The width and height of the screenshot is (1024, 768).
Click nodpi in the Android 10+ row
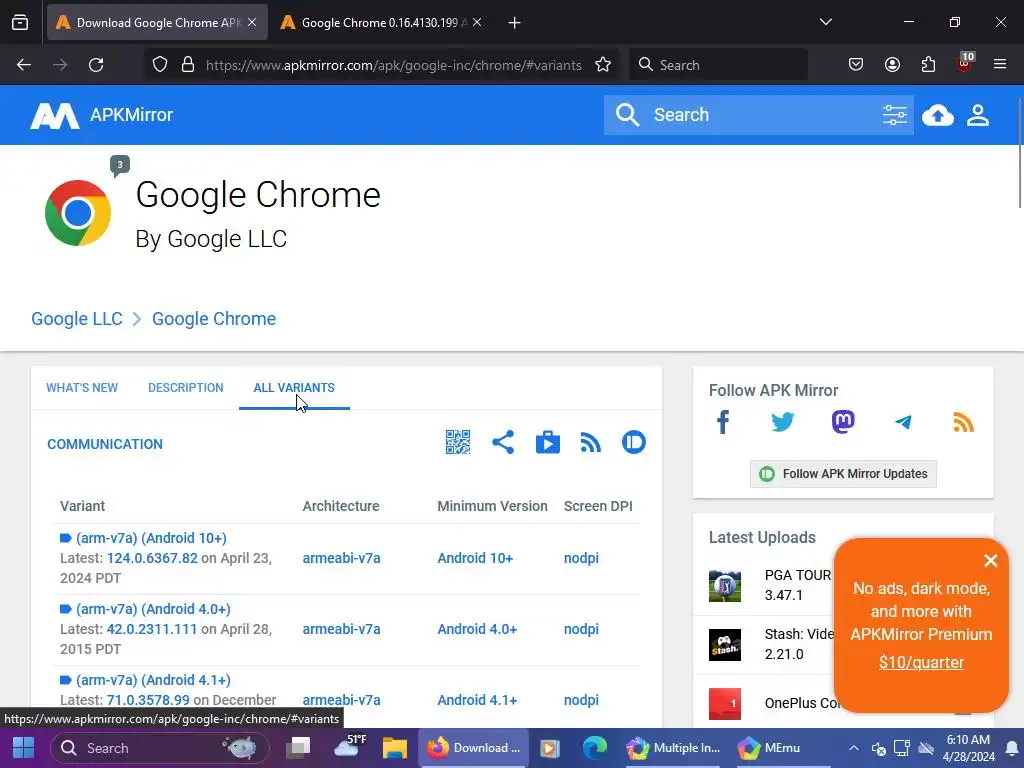click(x=581, y=558)
